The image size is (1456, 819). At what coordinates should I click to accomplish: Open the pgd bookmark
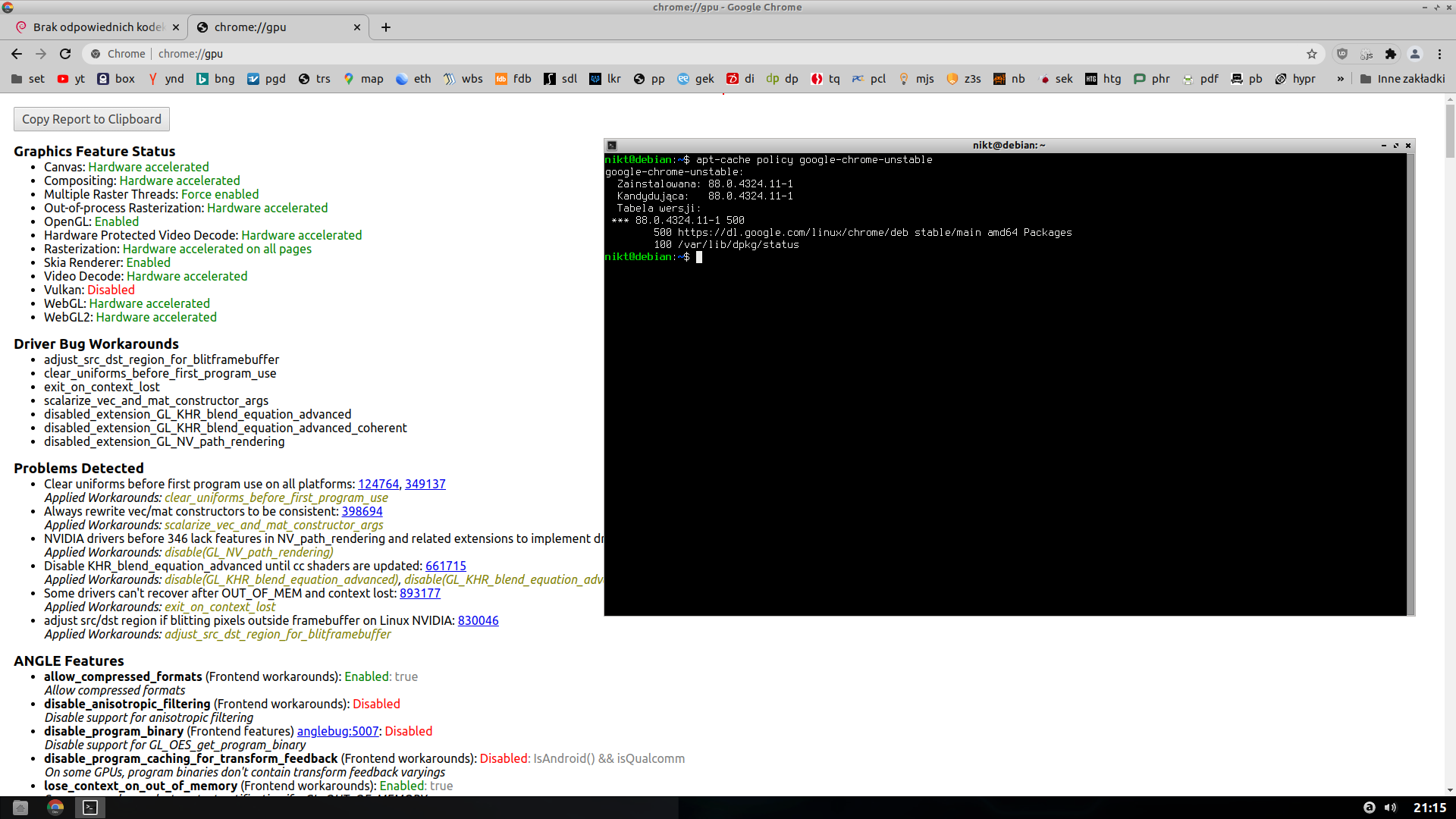pyautogui.click(x=266, y=79)
